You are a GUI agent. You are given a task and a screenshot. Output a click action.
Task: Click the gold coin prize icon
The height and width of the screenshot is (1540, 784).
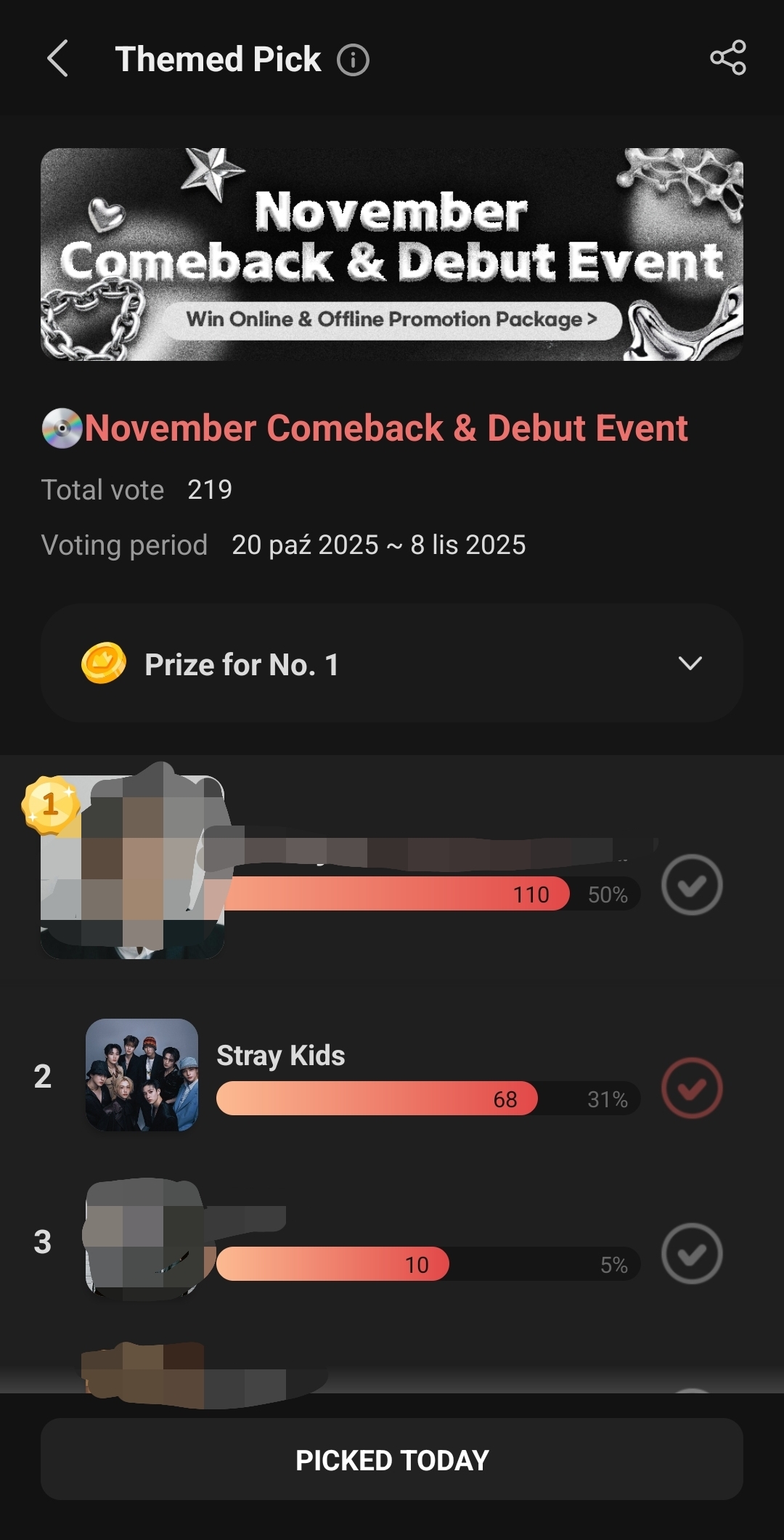(103, 663)
